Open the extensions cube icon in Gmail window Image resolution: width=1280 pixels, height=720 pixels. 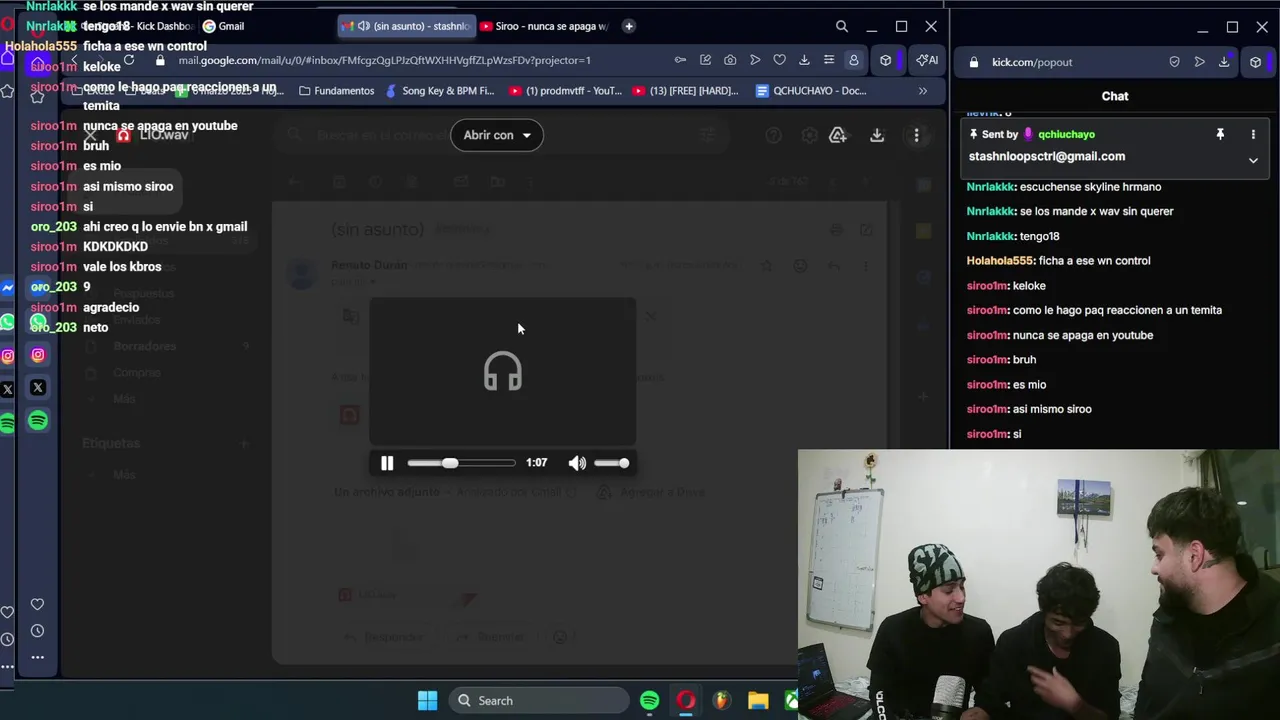pyautogui.click(x=885, y=60)
